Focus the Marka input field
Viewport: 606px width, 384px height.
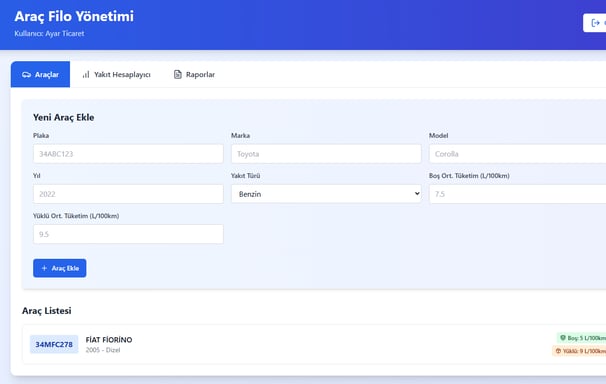click(x=326, y=154)
